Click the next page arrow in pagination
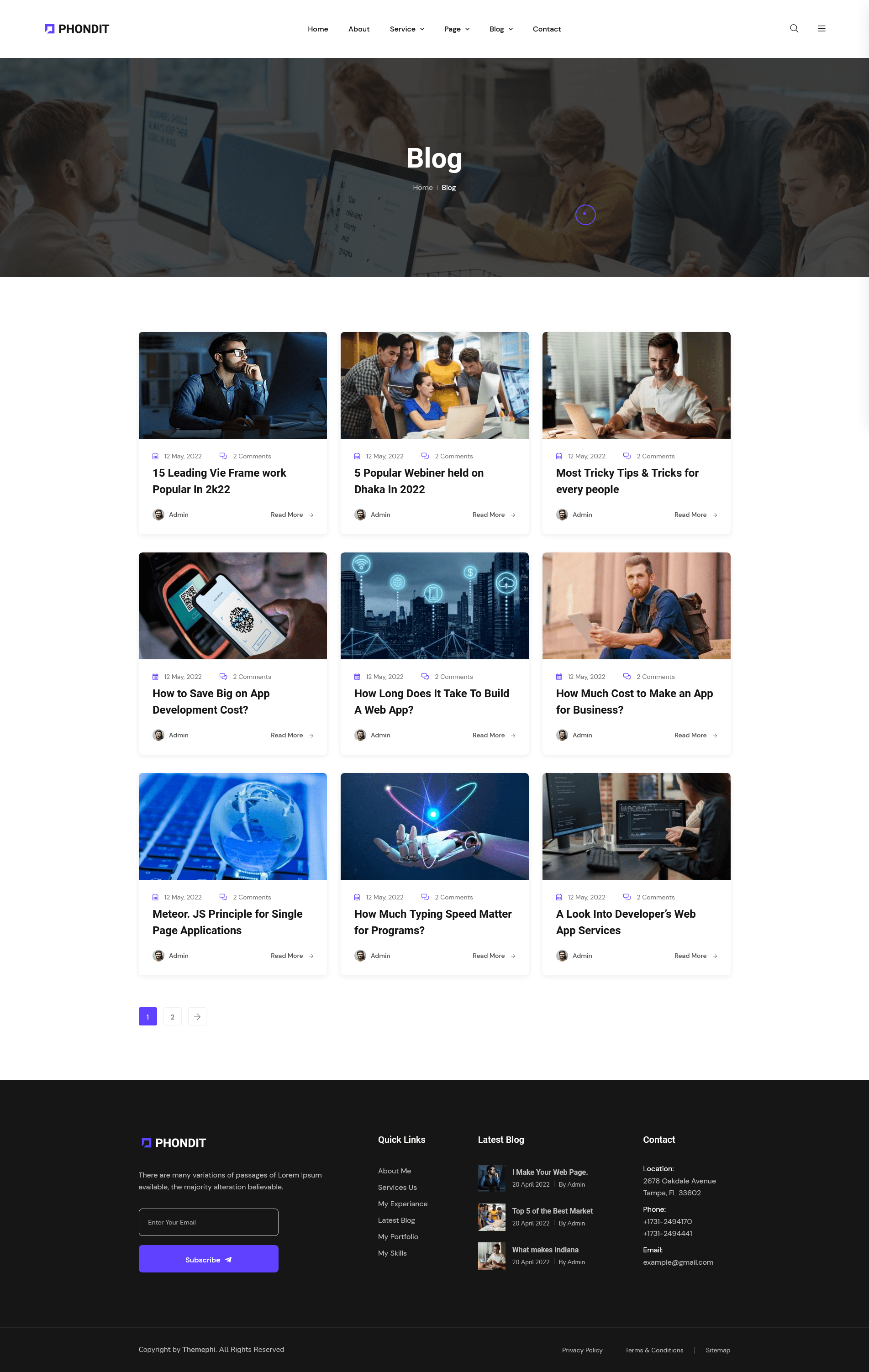Viewport: 869px width, 1372px height. (197, 1016)
